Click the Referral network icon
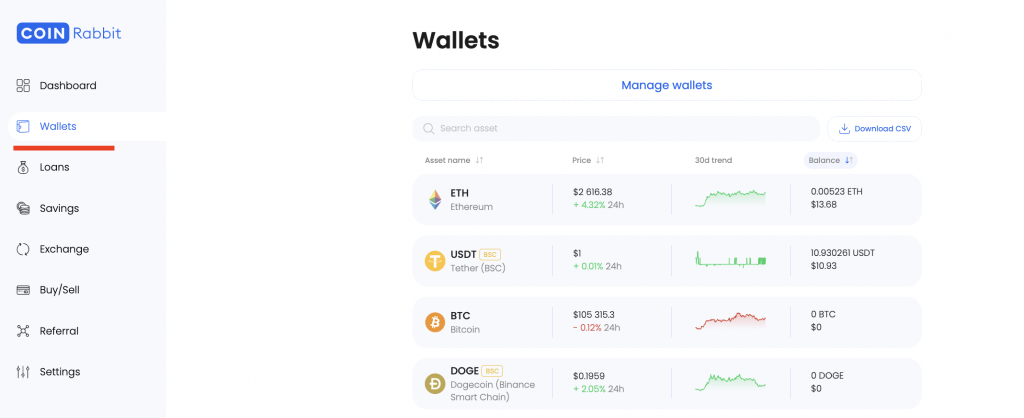1024x418 pixels. [x=23, y=331]
